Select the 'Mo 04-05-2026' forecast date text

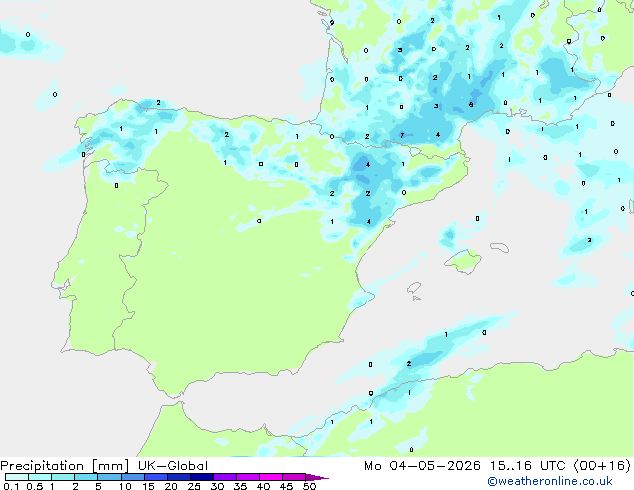422,466
